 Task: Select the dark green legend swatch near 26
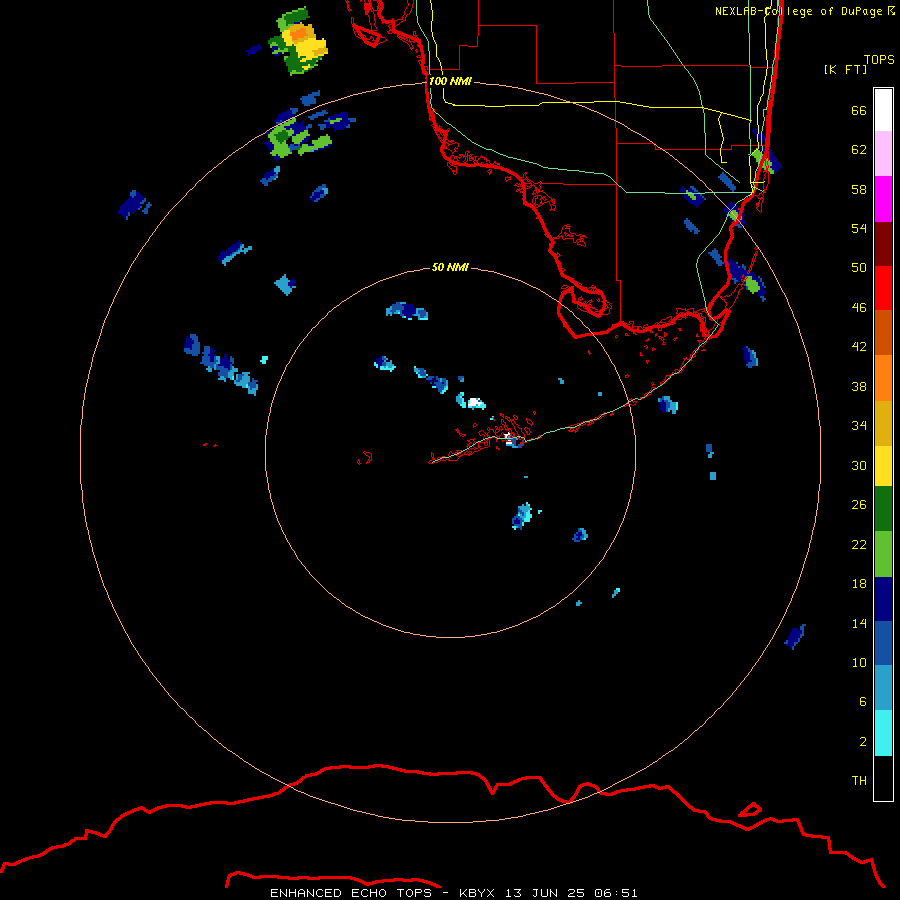[x=883, y=509]
